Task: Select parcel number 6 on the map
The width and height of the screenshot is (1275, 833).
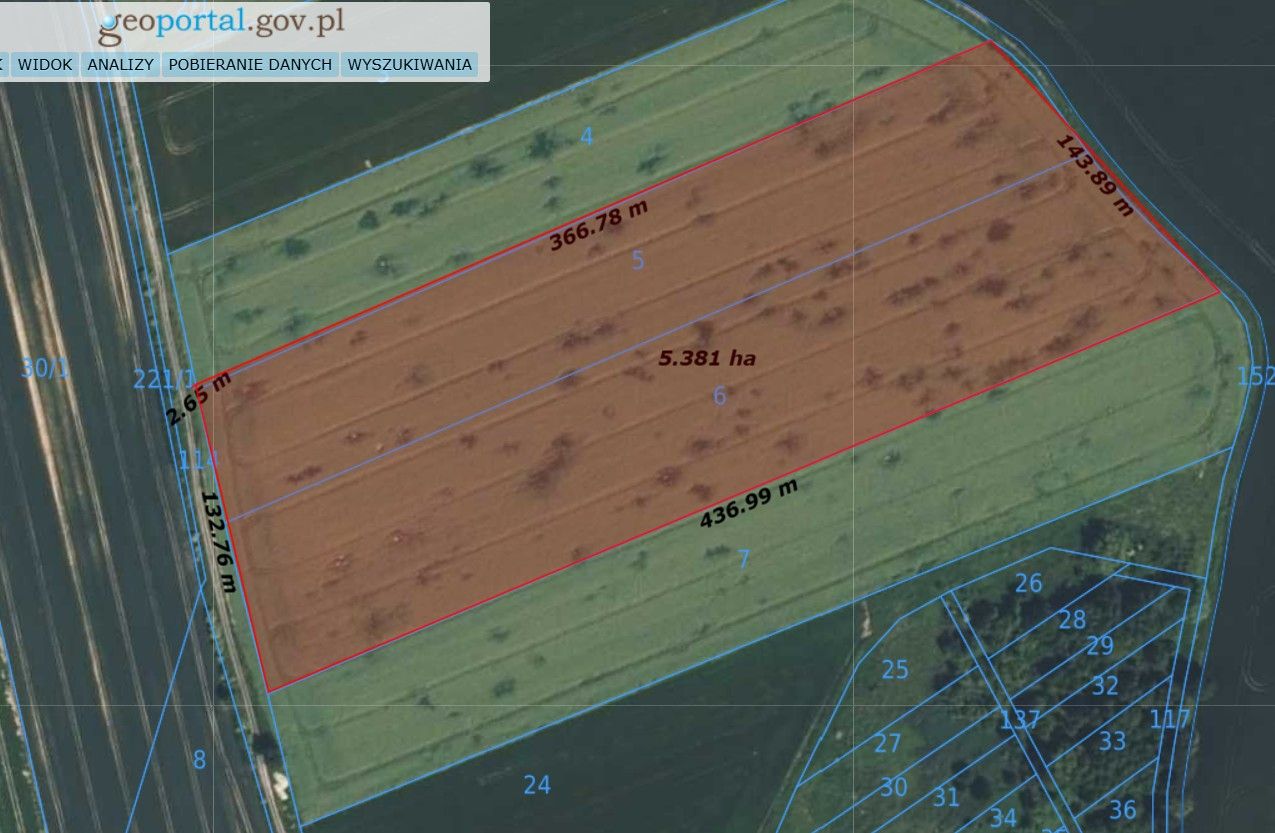Action: [719, 396]
